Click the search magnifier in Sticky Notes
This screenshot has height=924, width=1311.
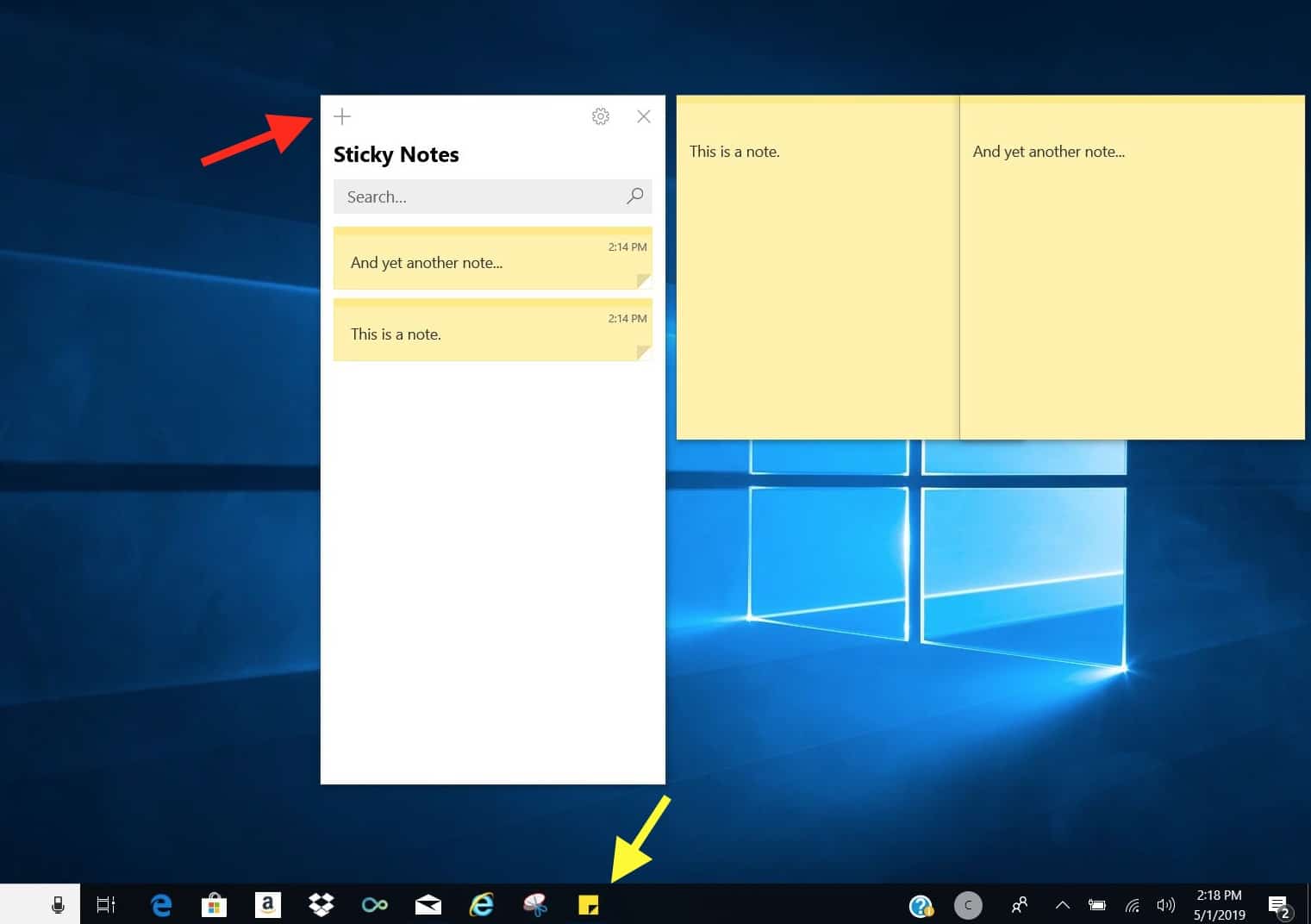click(634, 197)
